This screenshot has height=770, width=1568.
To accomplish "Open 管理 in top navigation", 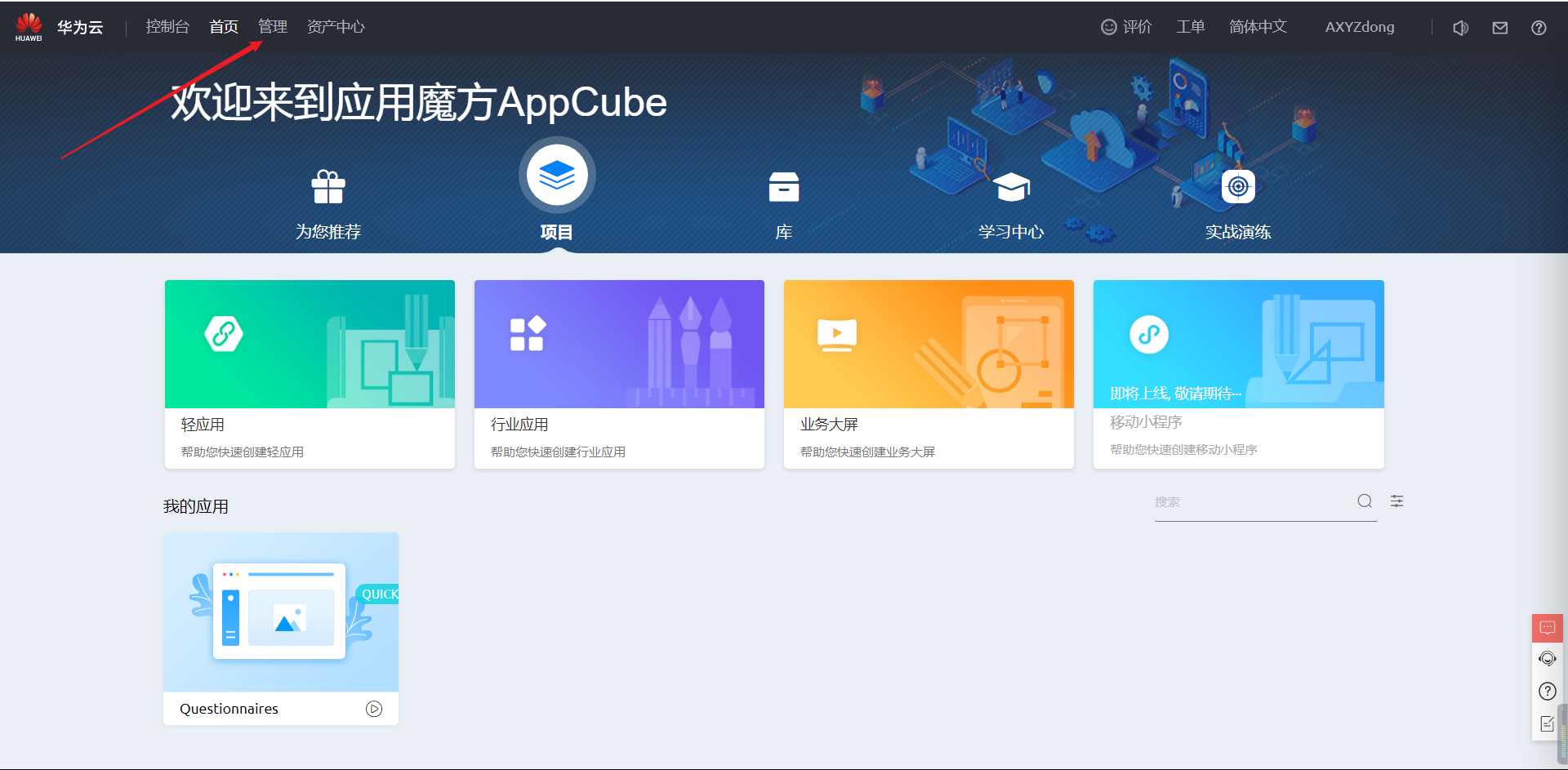I will coord(273,27).
